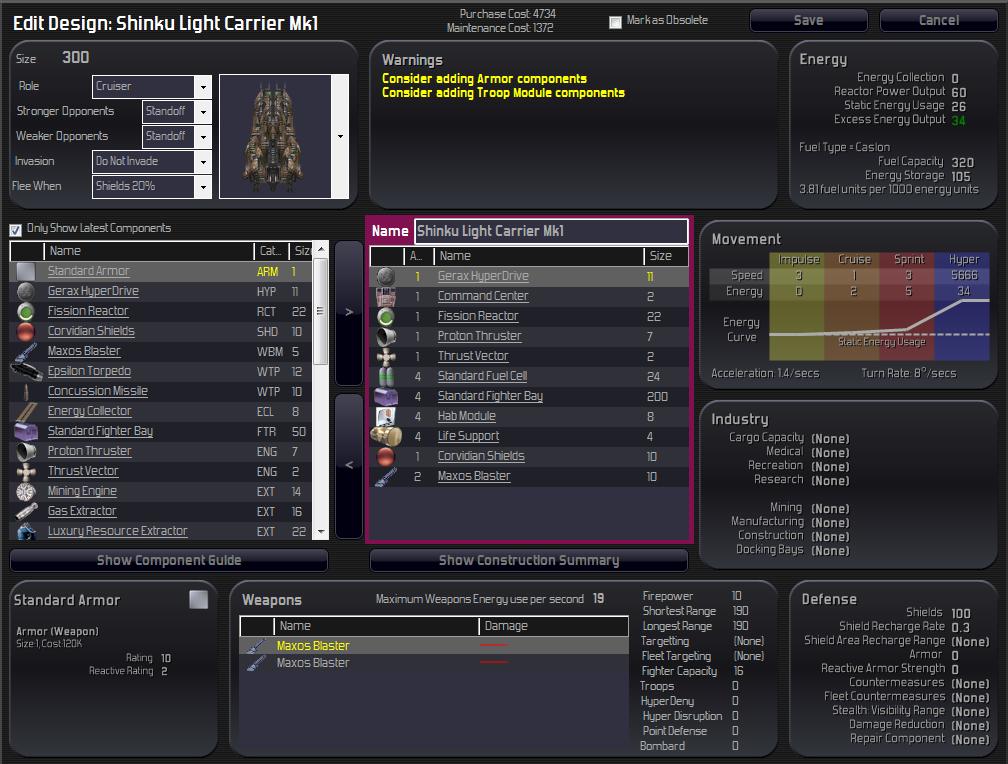1008x764 pixels.
Task: Click the component list scrollbar down arrow
Action: (321, 532)
